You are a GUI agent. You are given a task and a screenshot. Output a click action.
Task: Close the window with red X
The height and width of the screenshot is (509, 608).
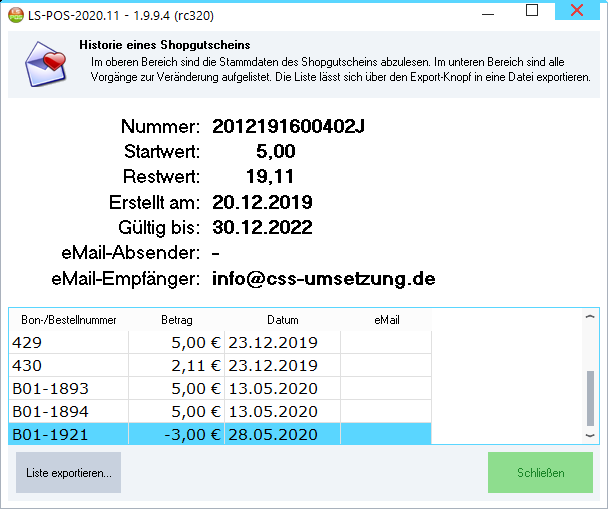click(x=577, y=10)
